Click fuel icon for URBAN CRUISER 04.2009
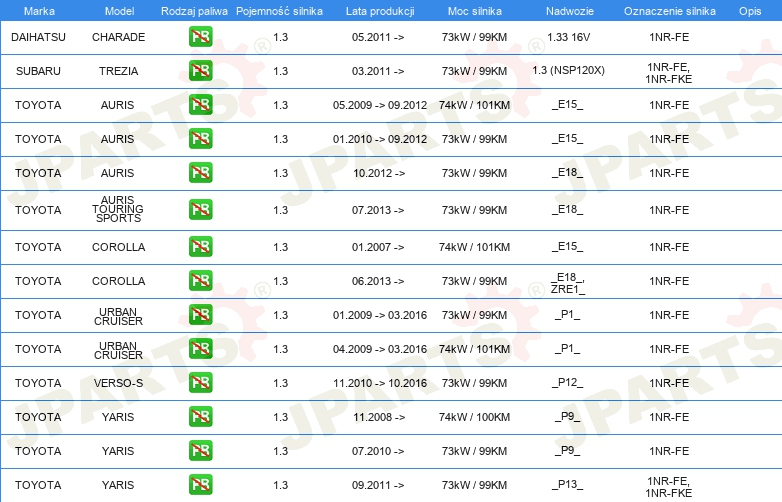 [x=200, y=348]
